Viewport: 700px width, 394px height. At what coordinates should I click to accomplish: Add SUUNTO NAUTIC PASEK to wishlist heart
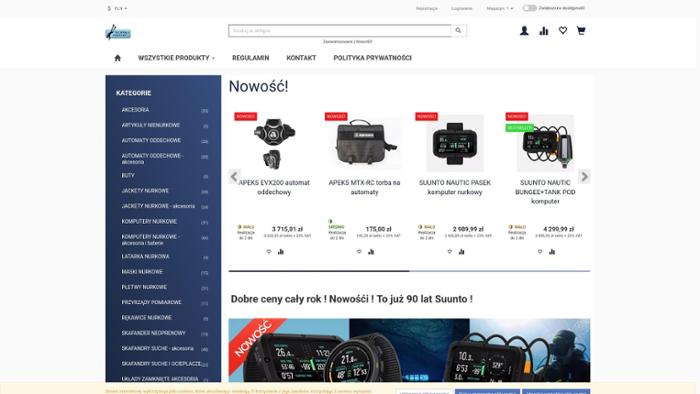click(450, 252)
